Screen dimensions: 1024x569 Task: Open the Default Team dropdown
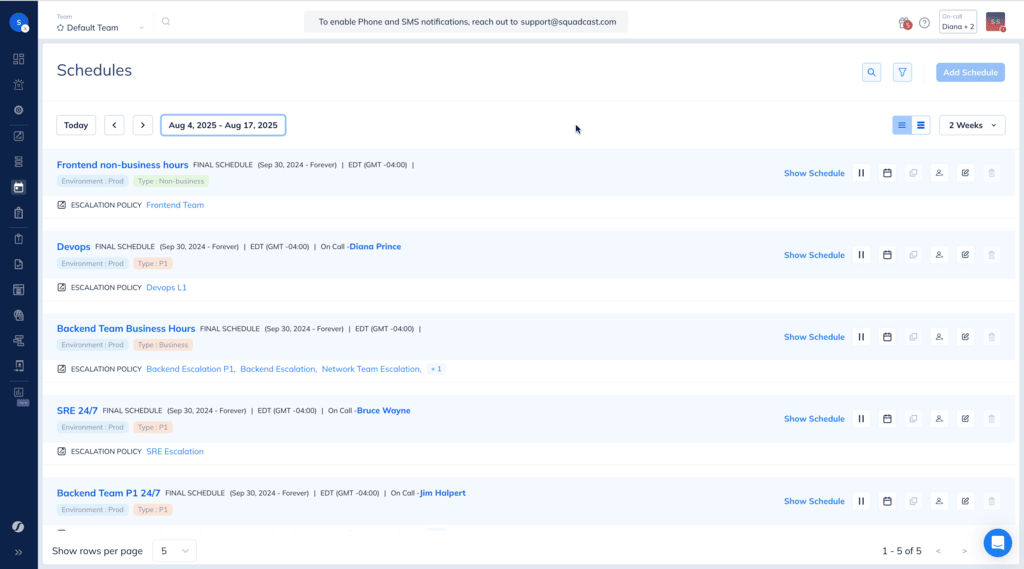tap(101, 27)
